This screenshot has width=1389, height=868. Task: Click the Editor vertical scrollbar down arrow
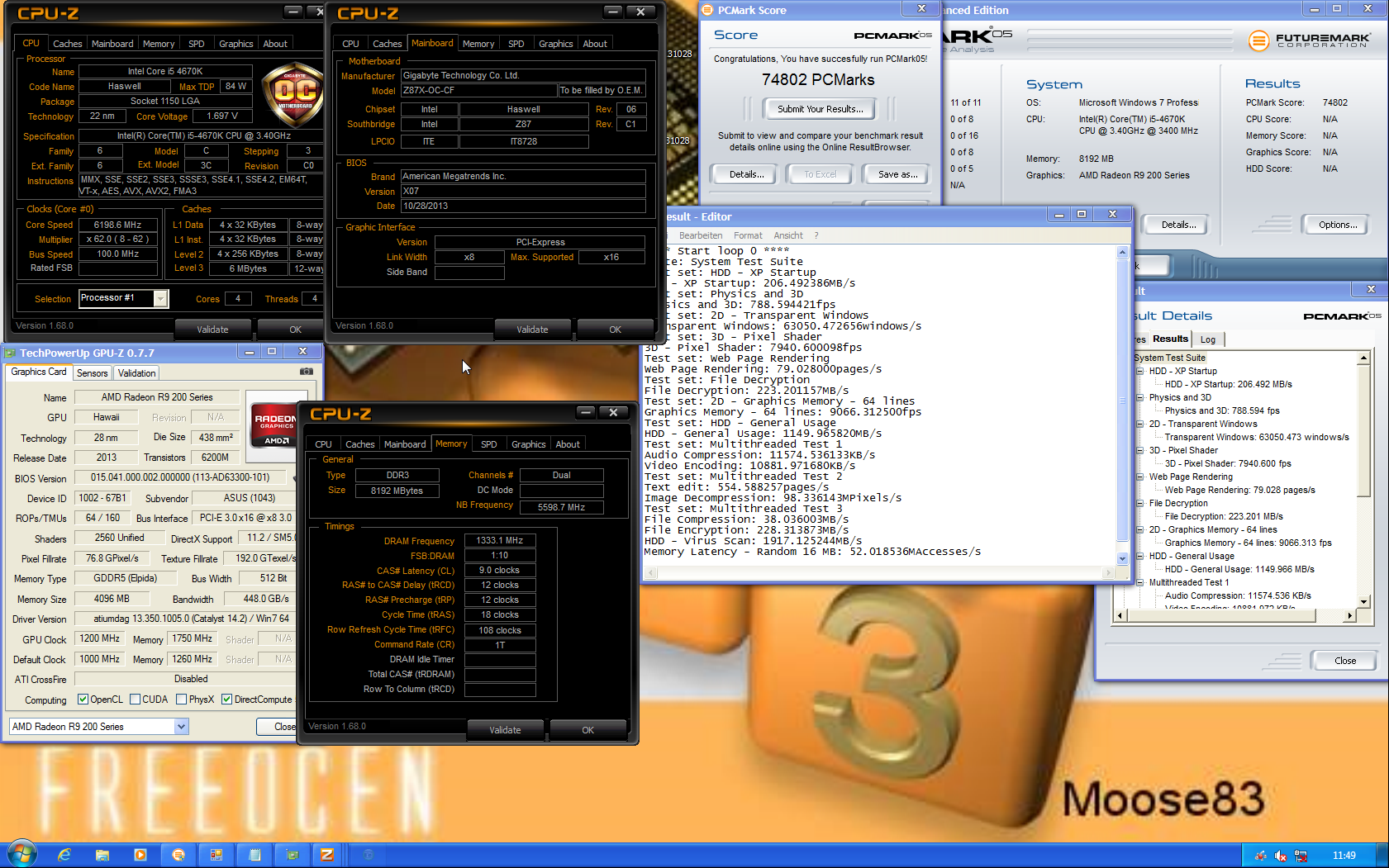tap(1122, 559)
